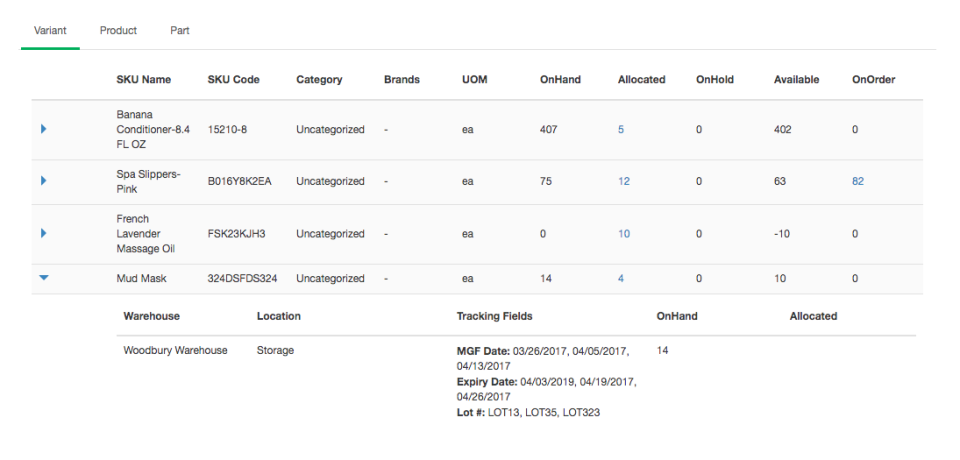Click the SKU Code column header
Viewport: 960px width, 460px height.
(x=233, y=79)
